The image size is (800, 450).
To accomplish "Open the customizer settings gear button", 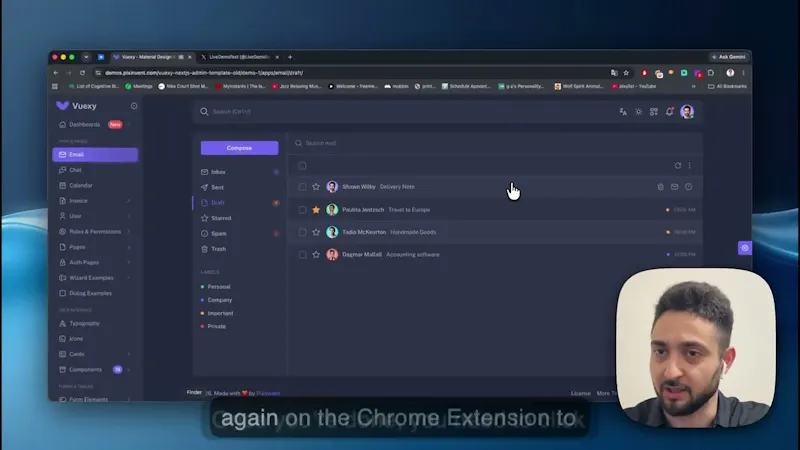I will (x=745, y=248).
